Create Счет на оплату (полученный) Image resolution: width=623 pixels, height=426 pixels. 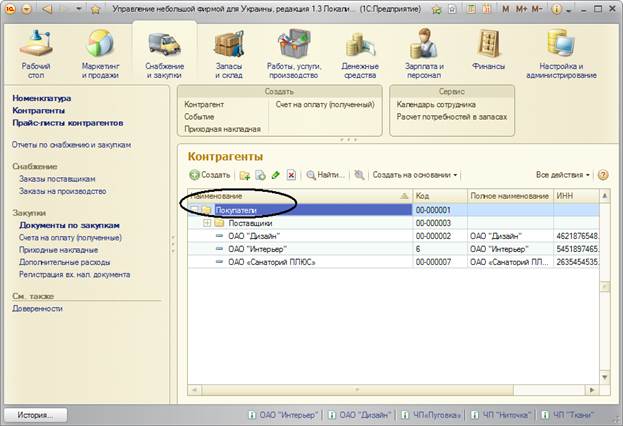click(325, 105)
